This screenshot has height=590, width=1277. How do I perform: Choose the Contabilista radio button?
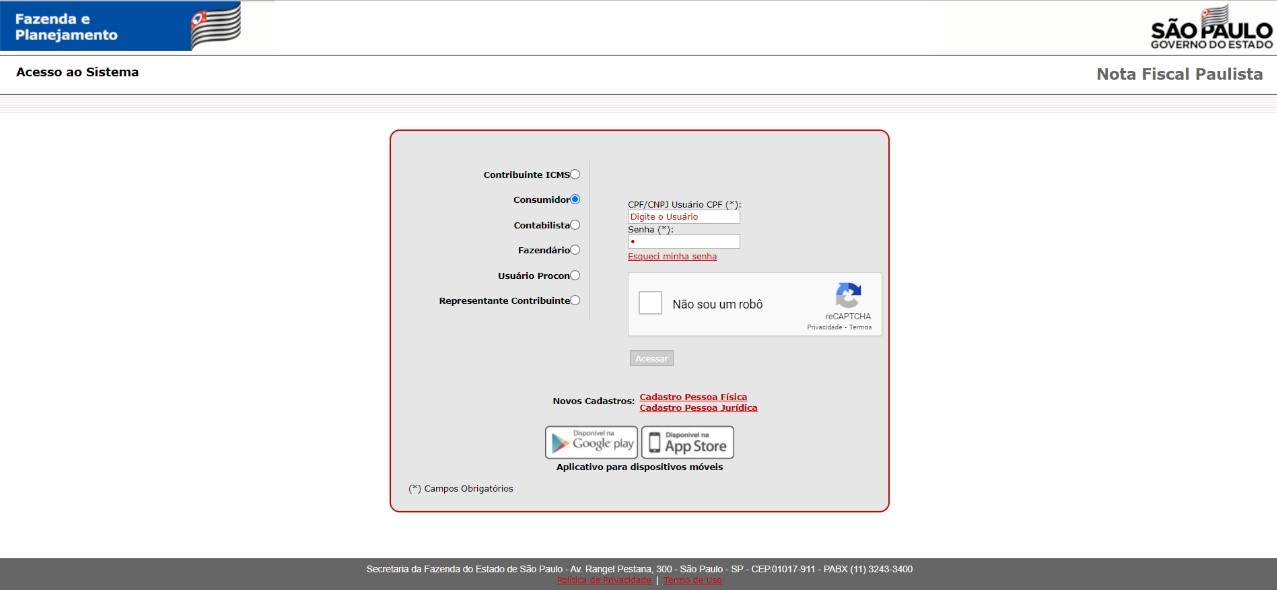pyautogui.click(x=575, y=225)
